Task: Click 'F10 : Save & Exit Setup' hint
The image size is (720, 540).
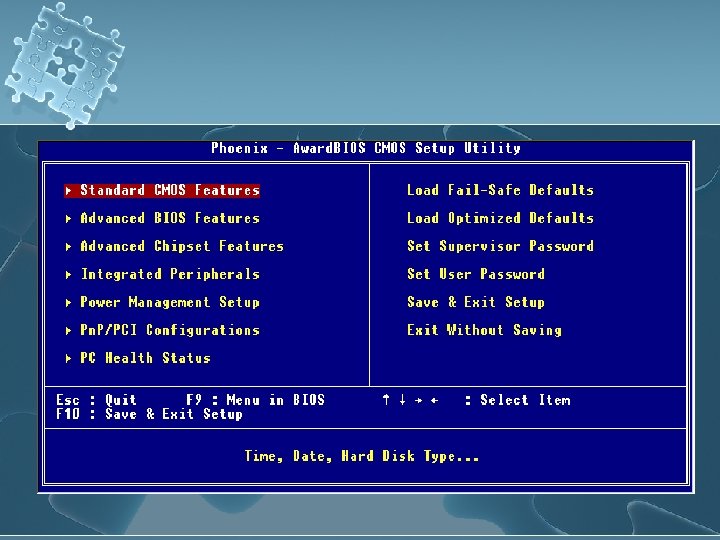Action: coord(149,414)
